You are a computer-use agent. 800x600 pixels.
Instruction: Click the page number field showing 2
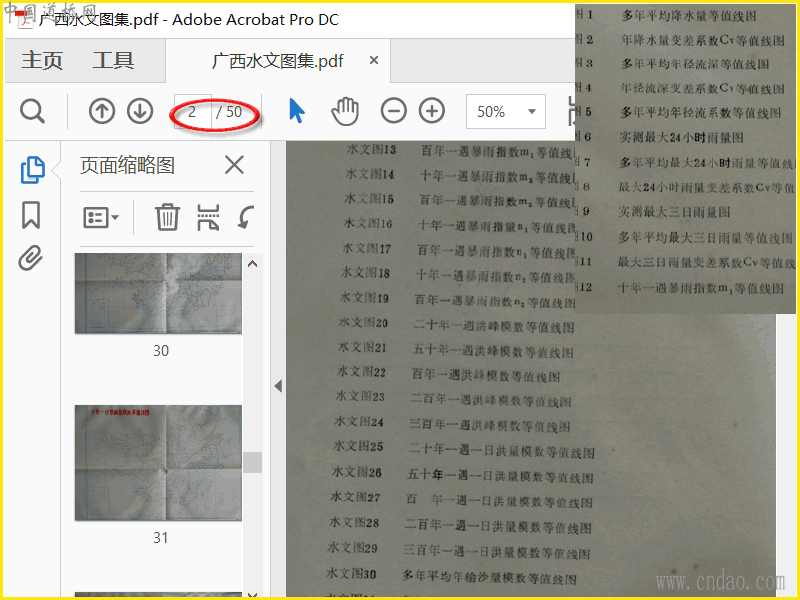[192, 111]
